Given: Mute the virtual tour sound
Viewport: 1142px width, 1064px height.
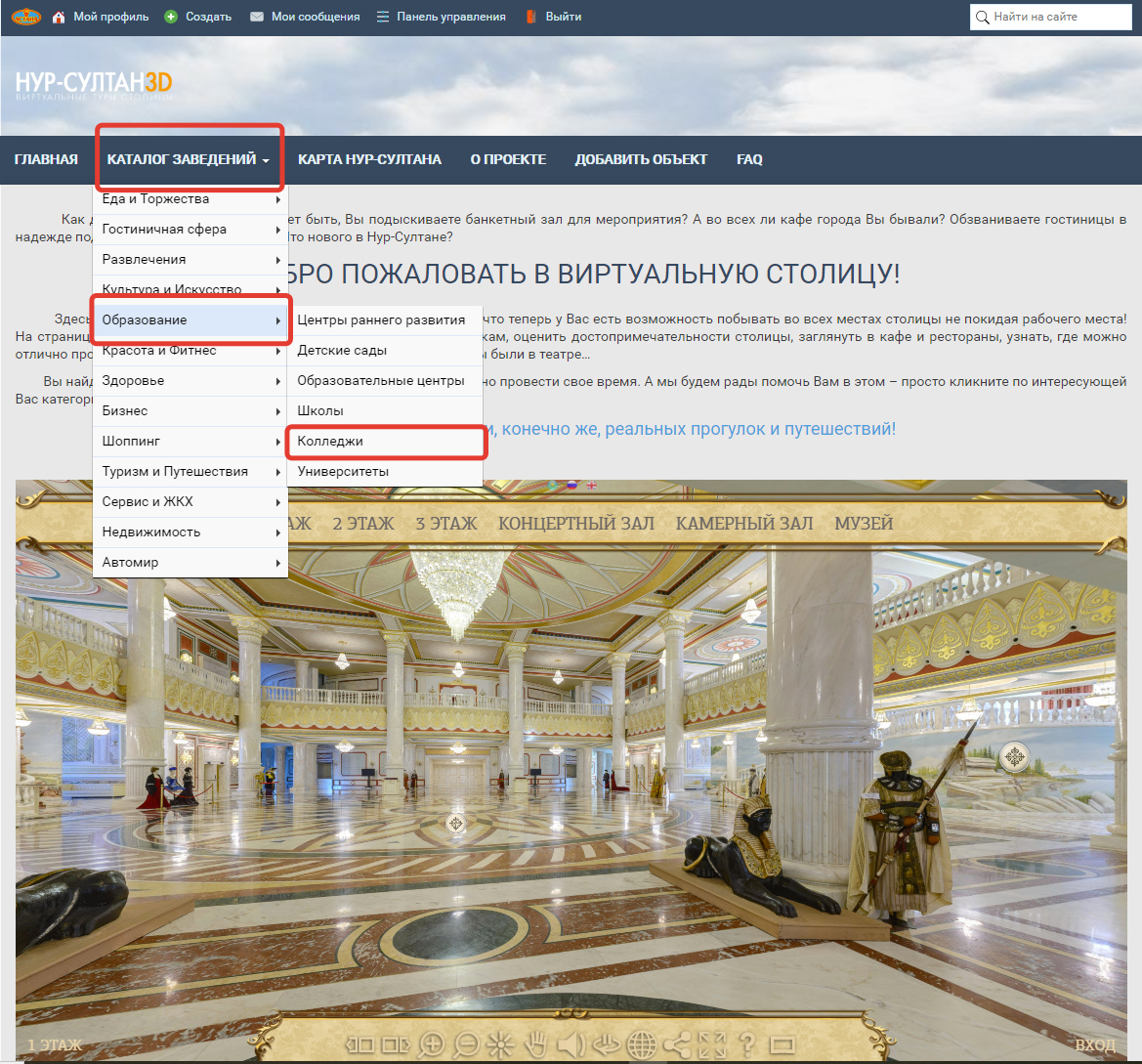Looking at the screenshot, I should click(571, 1044).
